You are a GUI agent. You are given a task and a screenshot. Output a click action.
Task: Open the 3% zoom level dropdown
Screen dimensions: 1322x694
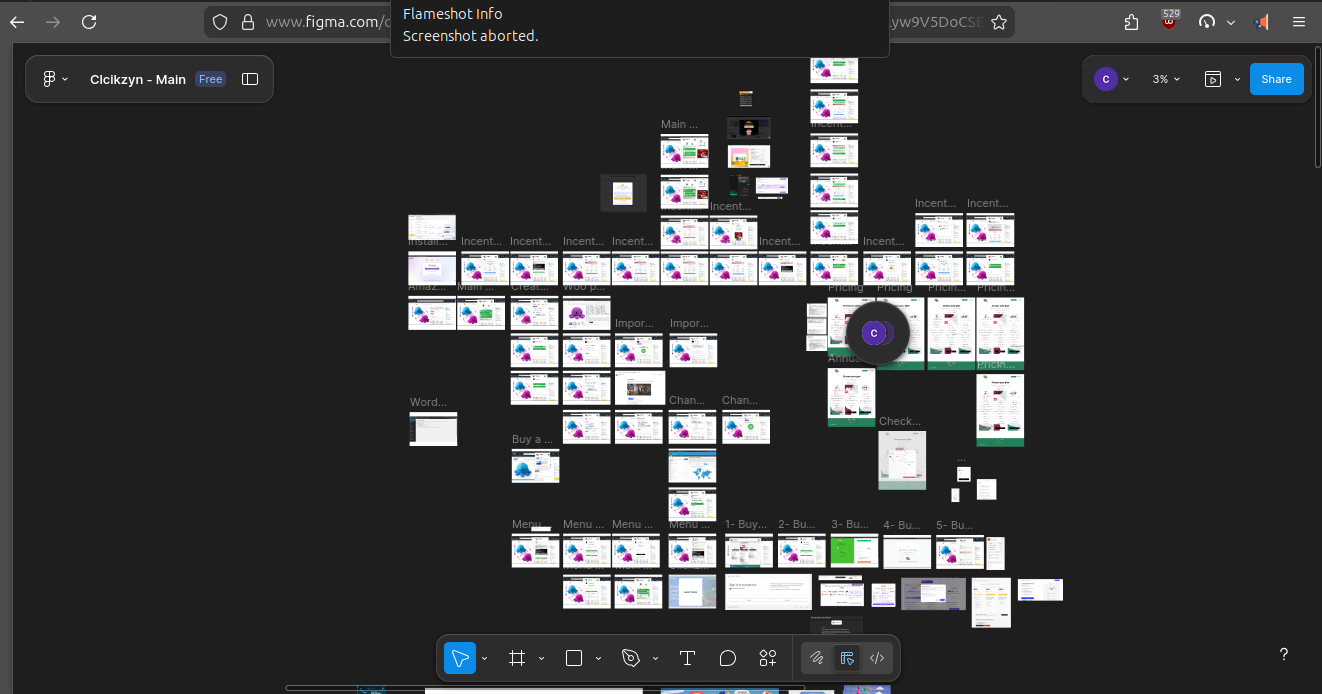1166,79
